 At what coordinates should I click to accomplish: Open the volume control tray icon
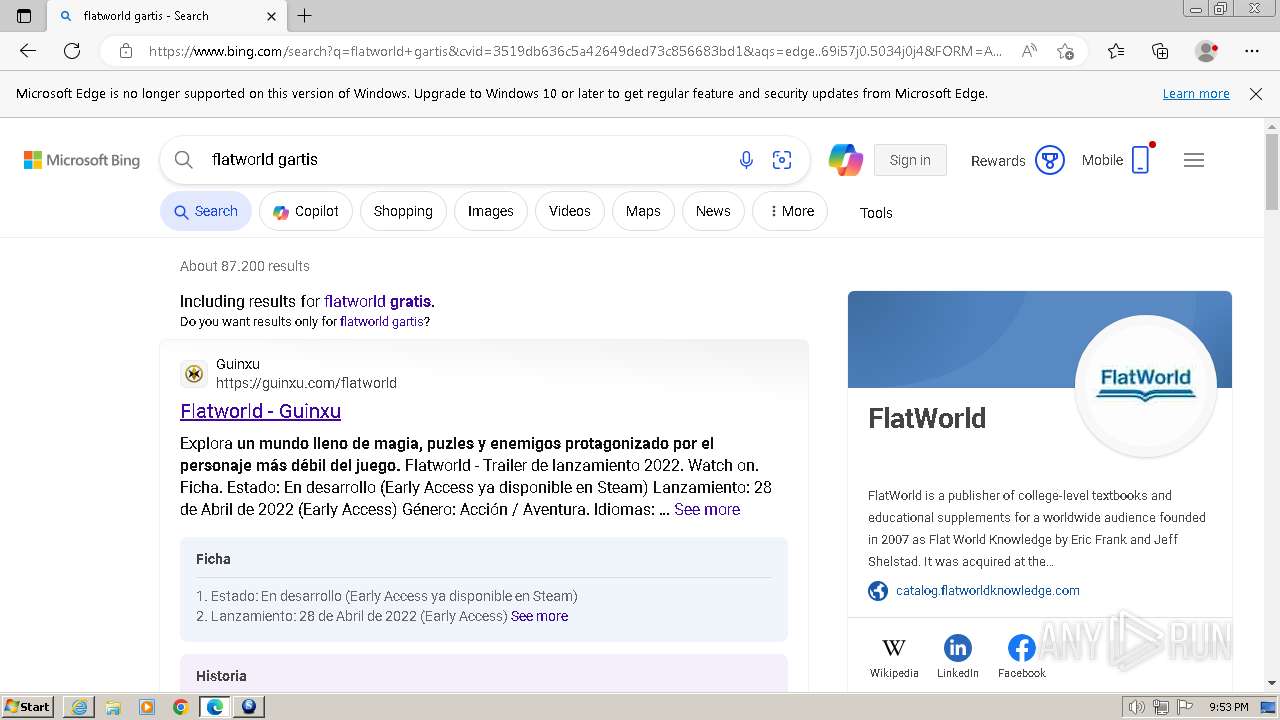pos(1136,707)
